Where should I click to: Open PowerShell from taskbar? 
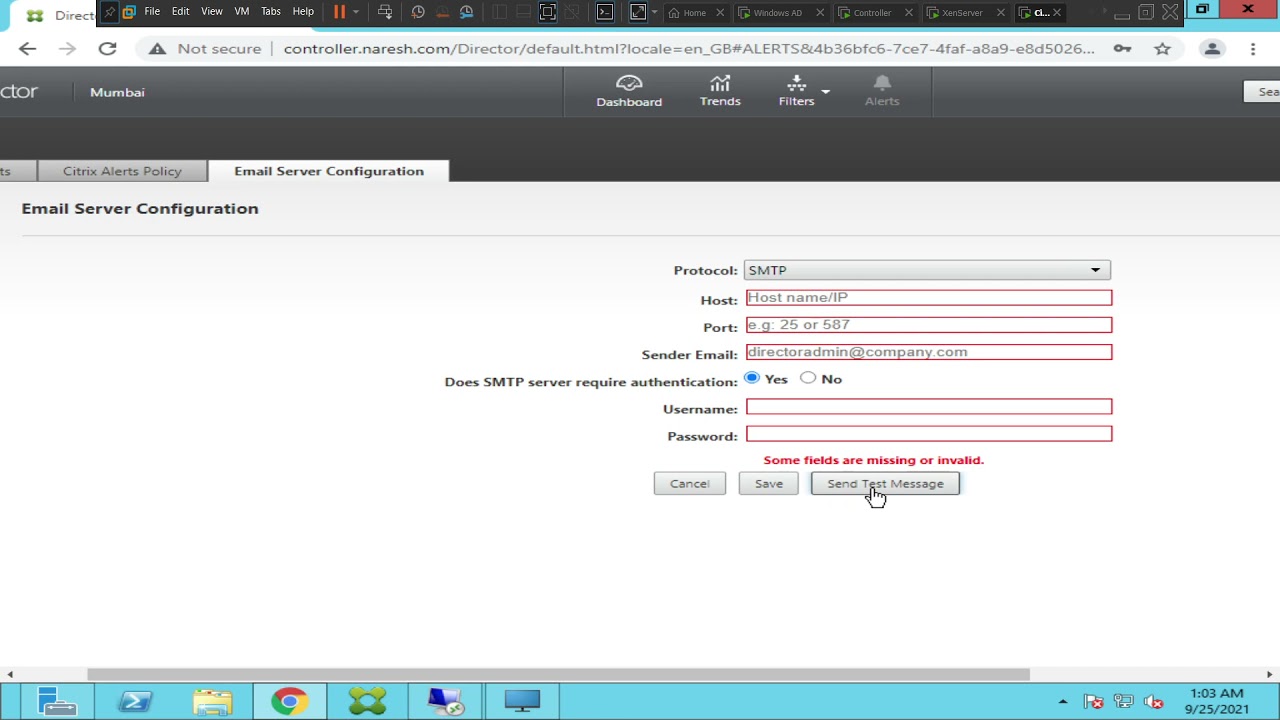tap(134, 702)
